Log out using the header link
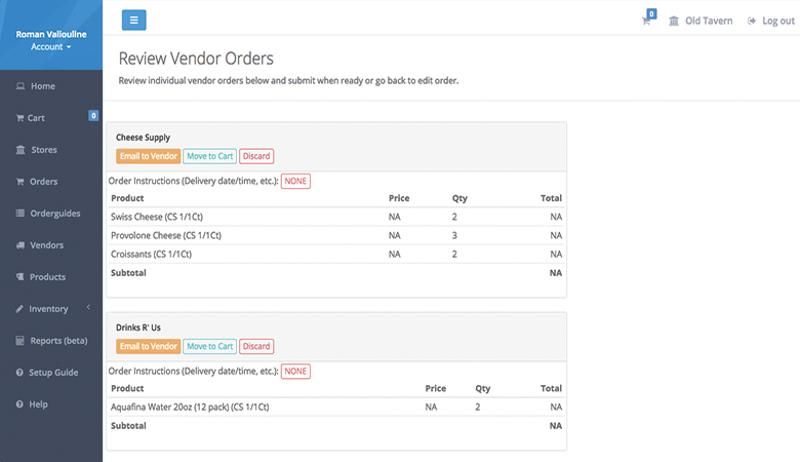This screenshot has width=800, height=462. click(x=771, y=21)
